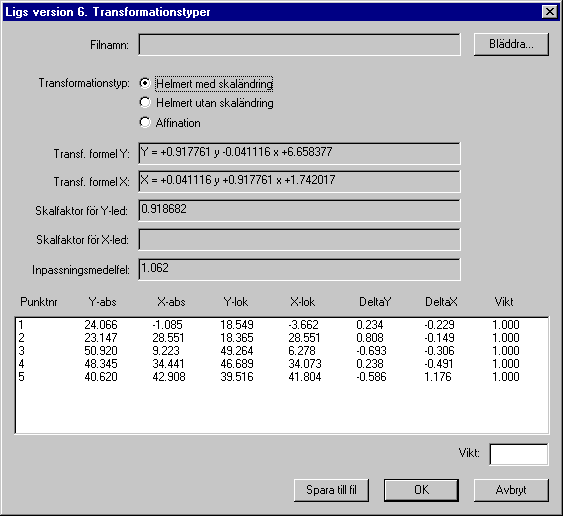Click the Inpassningsmedelfel value field
563x516 pixels.
coord(299,269)
